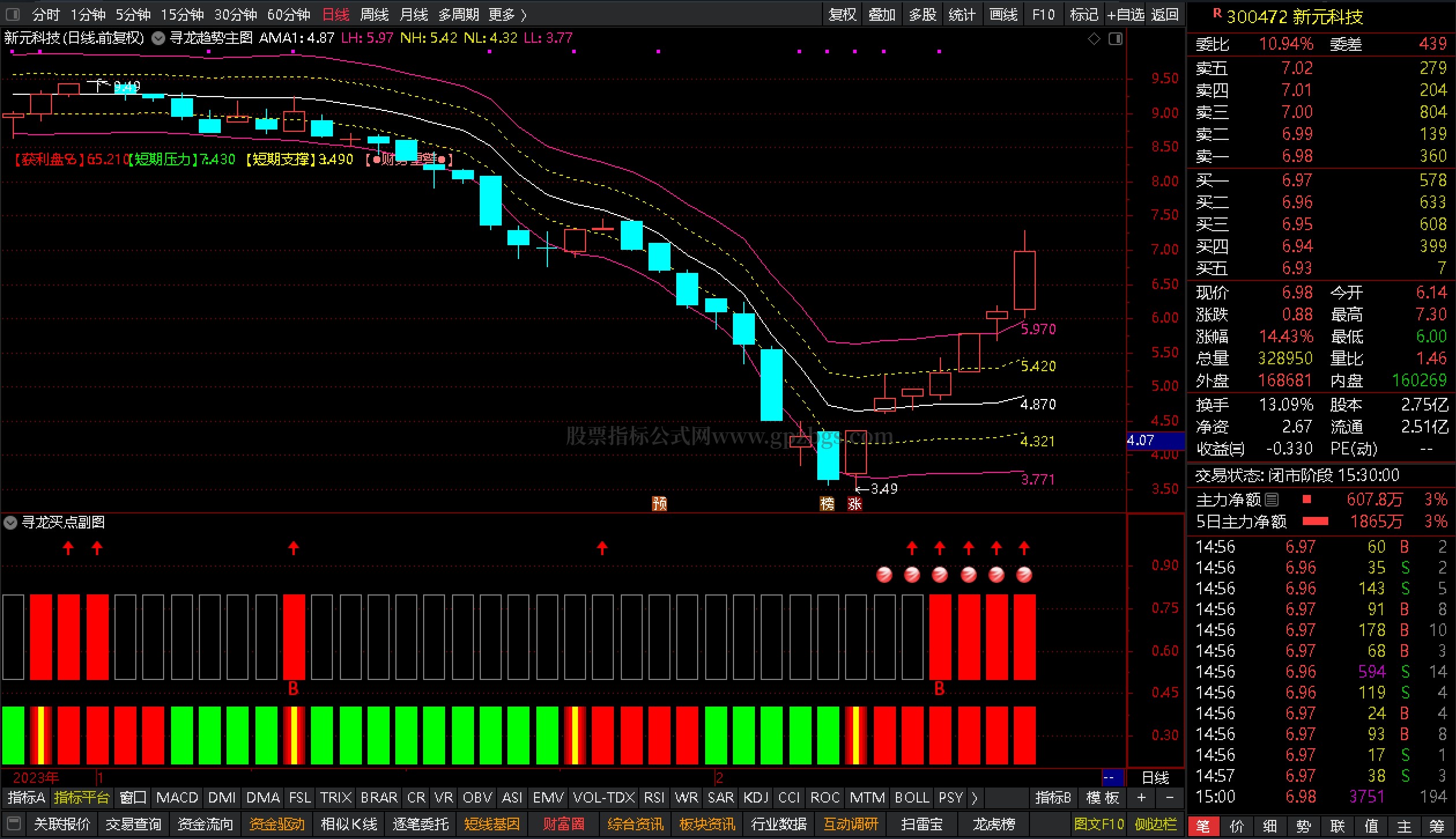Viewport: 1456px width, 839px height.
Task: Toggle the 侧边栏 sidebar
Action: click(1156, 823)
